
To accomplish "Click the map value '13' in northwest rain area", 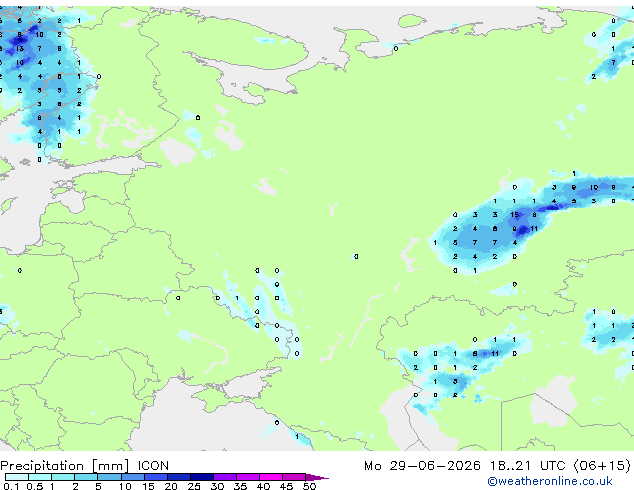I will tap(19, 49).
